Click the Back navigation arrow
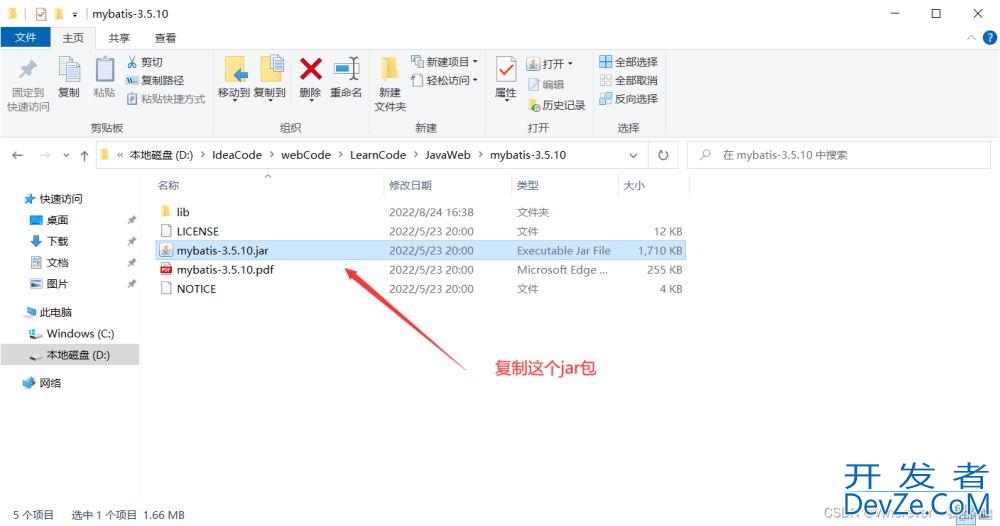The image size is (1000, 526). [18, 155]
